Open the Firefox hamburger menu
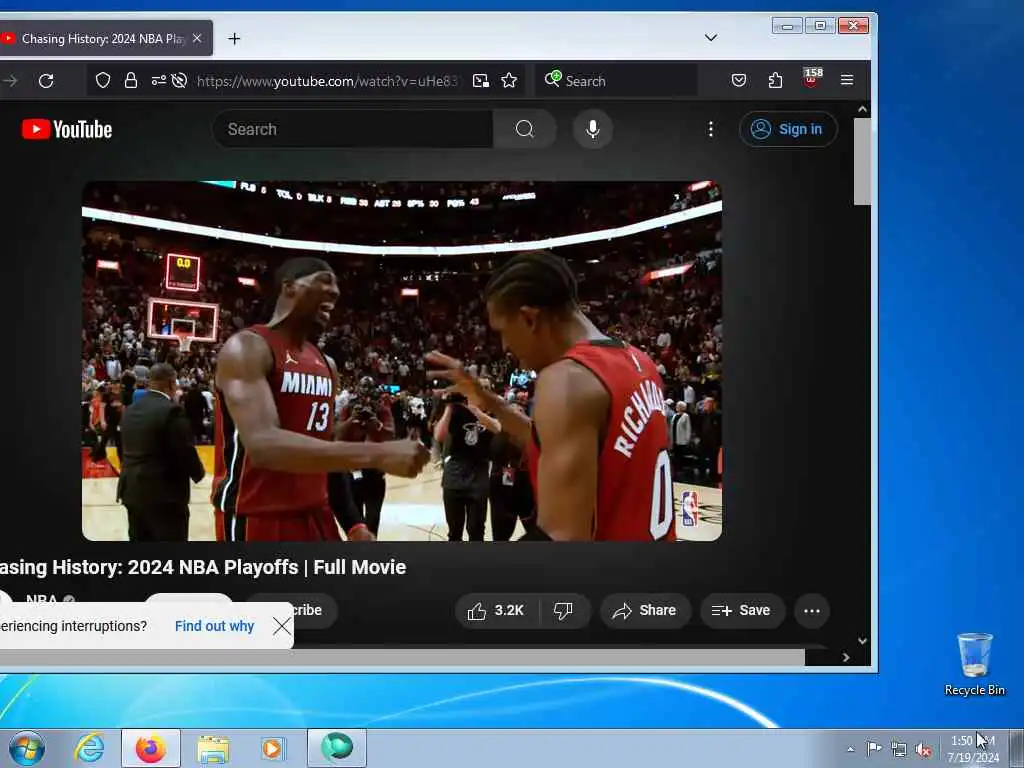Image resolution: width=1024 pixels, height=768 pixels. 847,80
